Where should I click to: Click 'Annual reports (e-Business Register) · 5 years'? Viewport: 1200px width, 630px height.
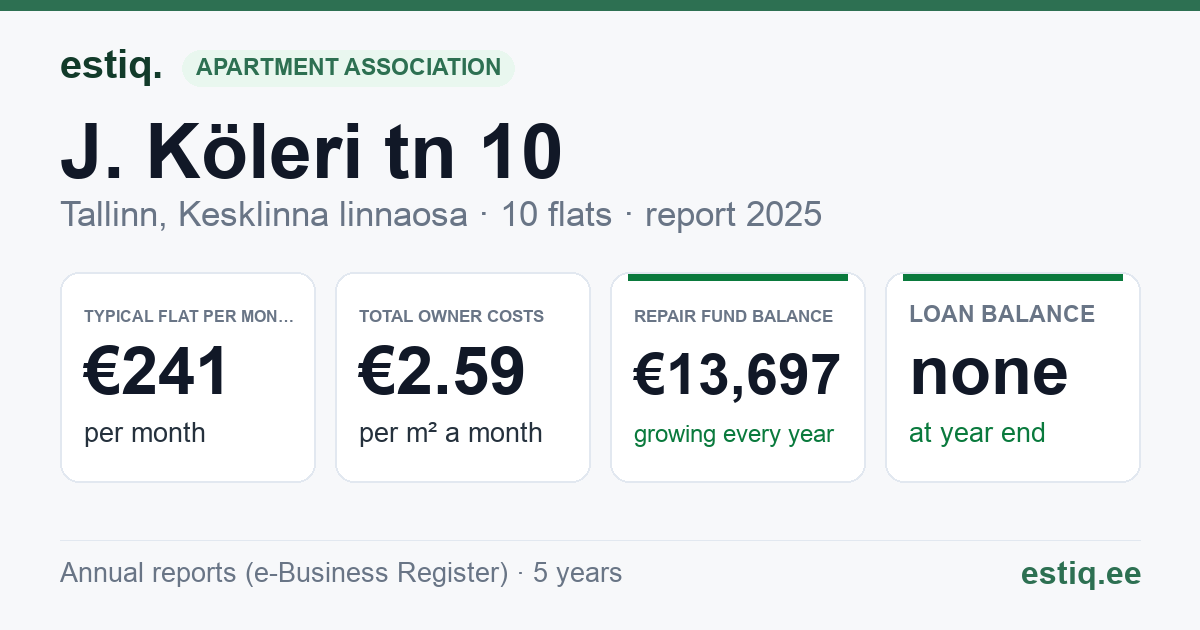341,573
